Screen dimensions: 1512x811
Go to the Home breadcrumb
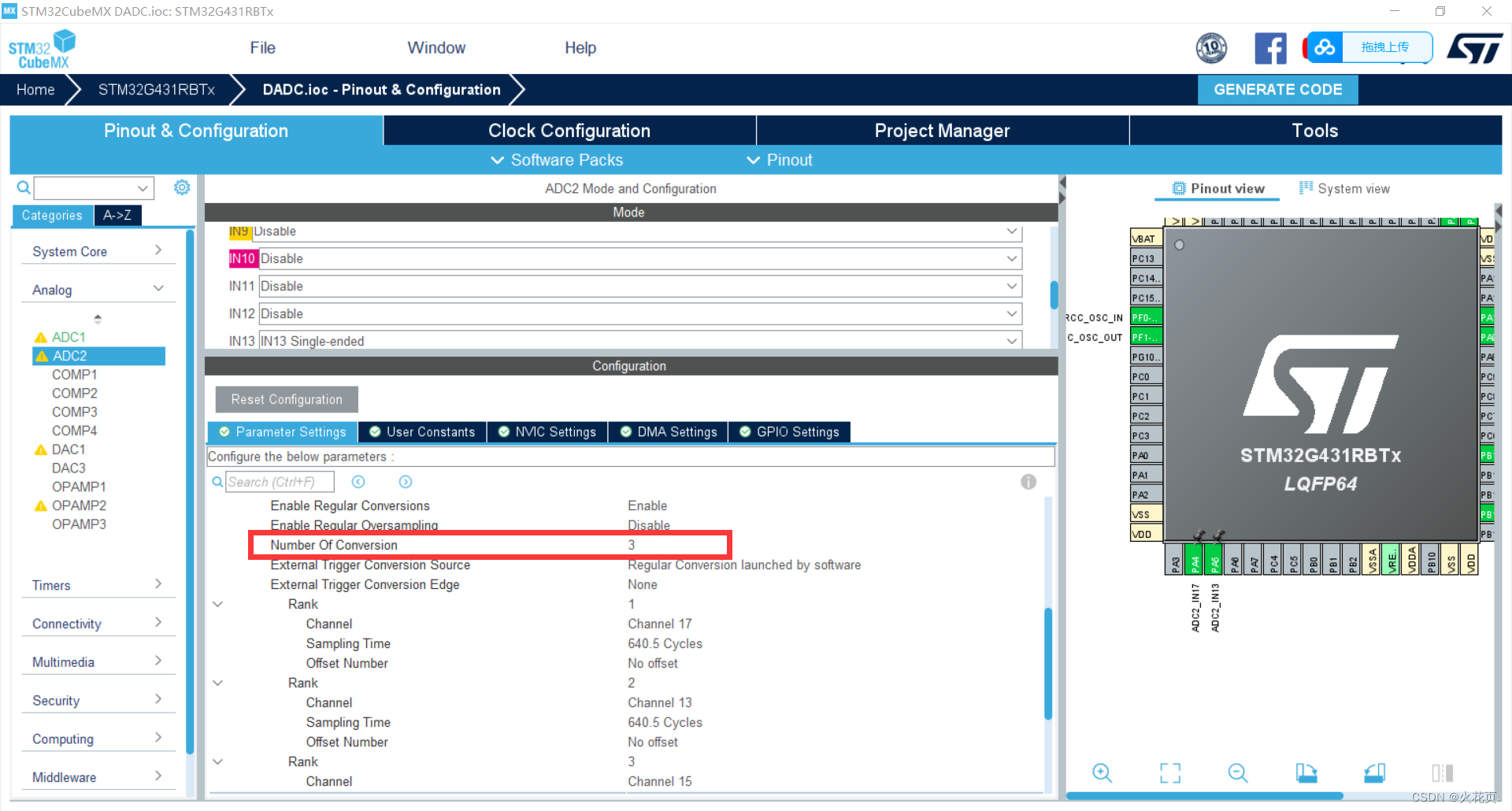coord(35,90)
